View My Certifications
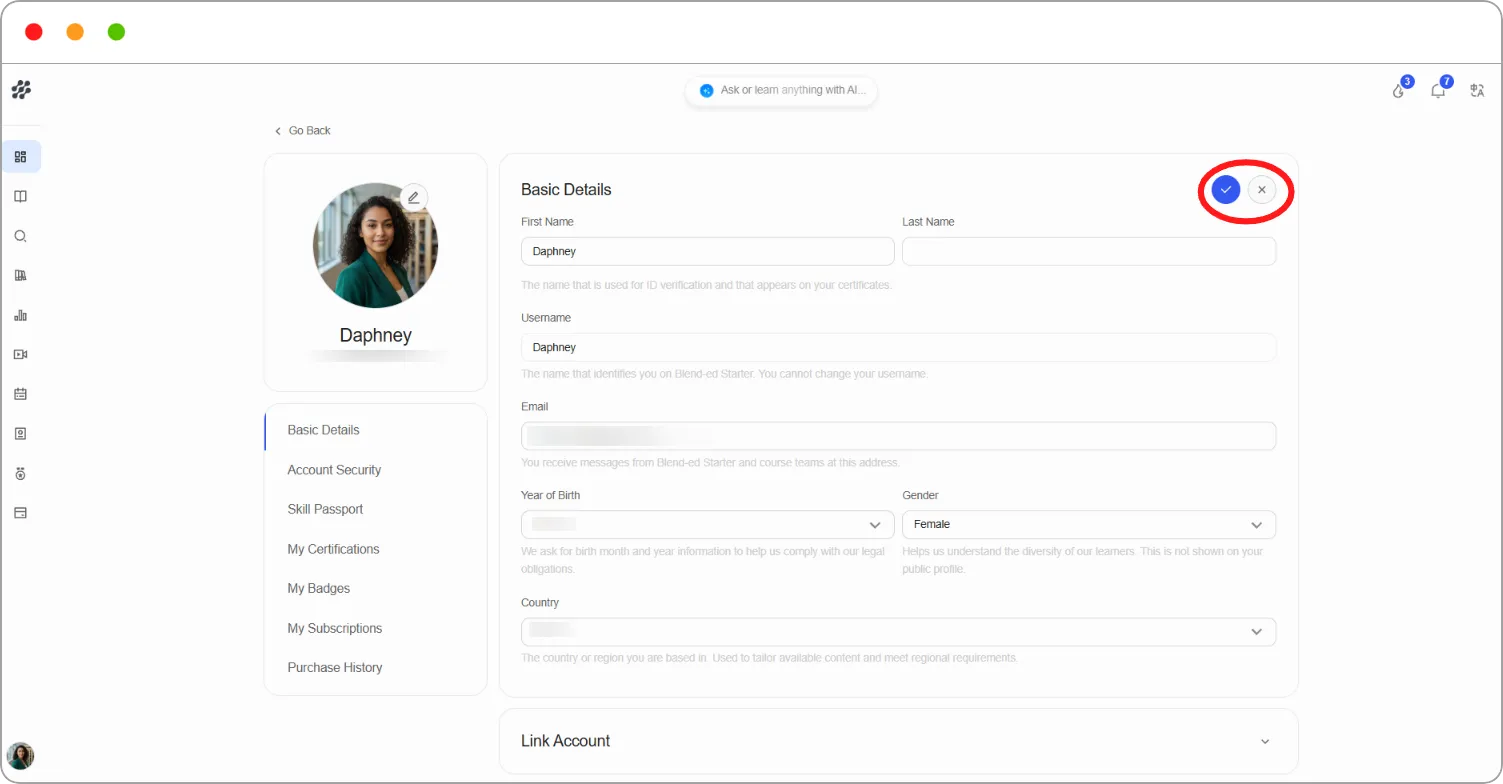 tap(333, 549)
